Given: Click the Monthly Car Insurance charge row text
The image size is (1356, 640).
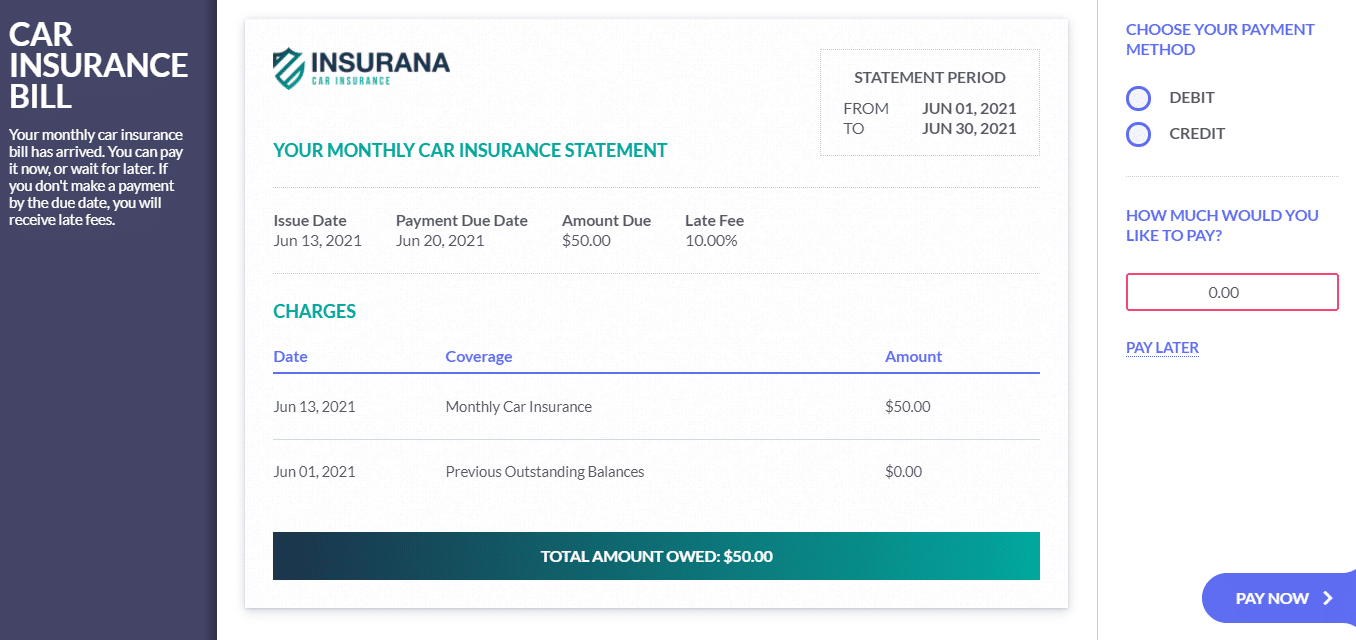Looking at the screenshot, I should [519, 407].
